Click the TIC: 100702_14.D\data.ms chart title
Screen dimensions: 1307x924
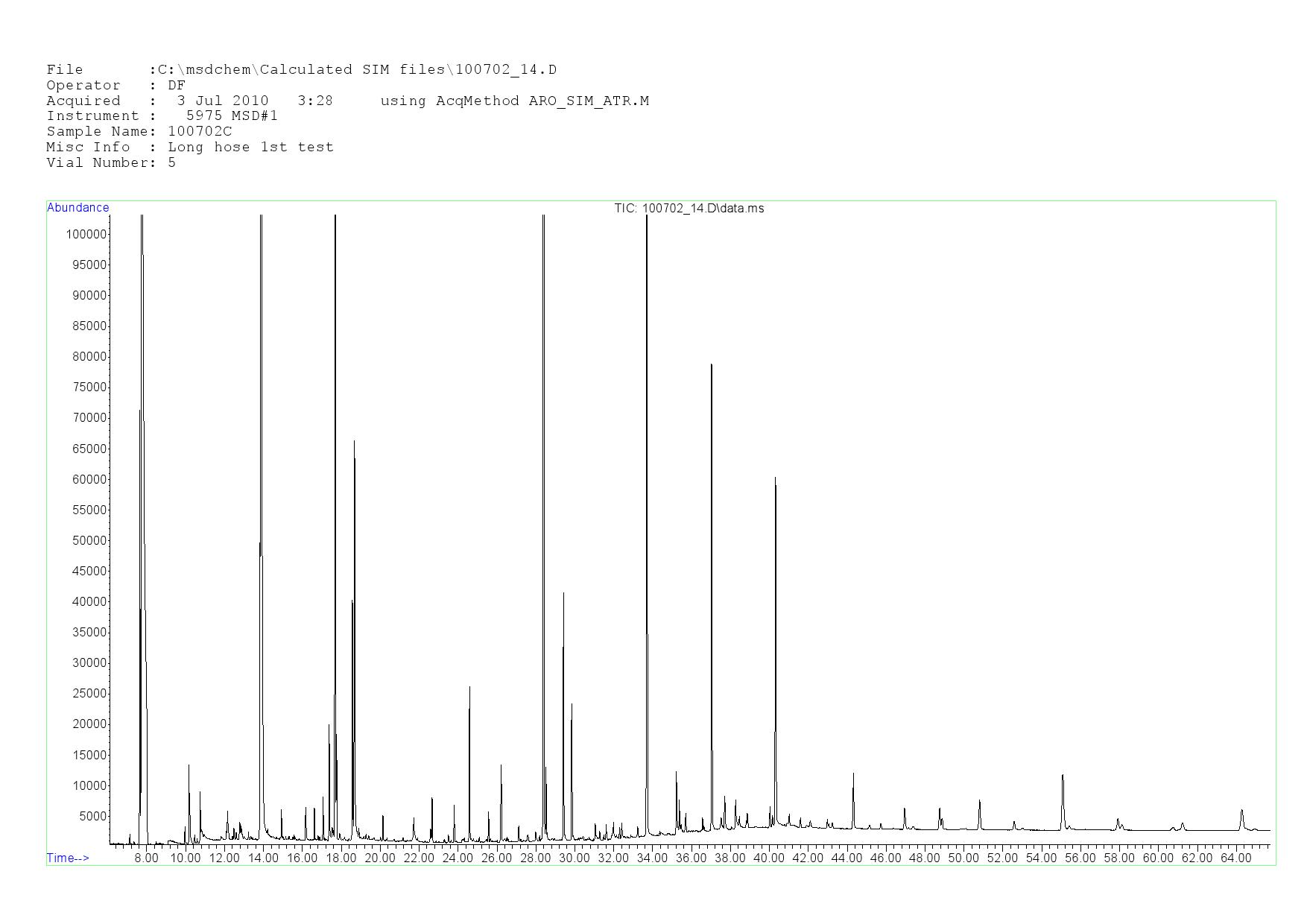pos(689,209)
